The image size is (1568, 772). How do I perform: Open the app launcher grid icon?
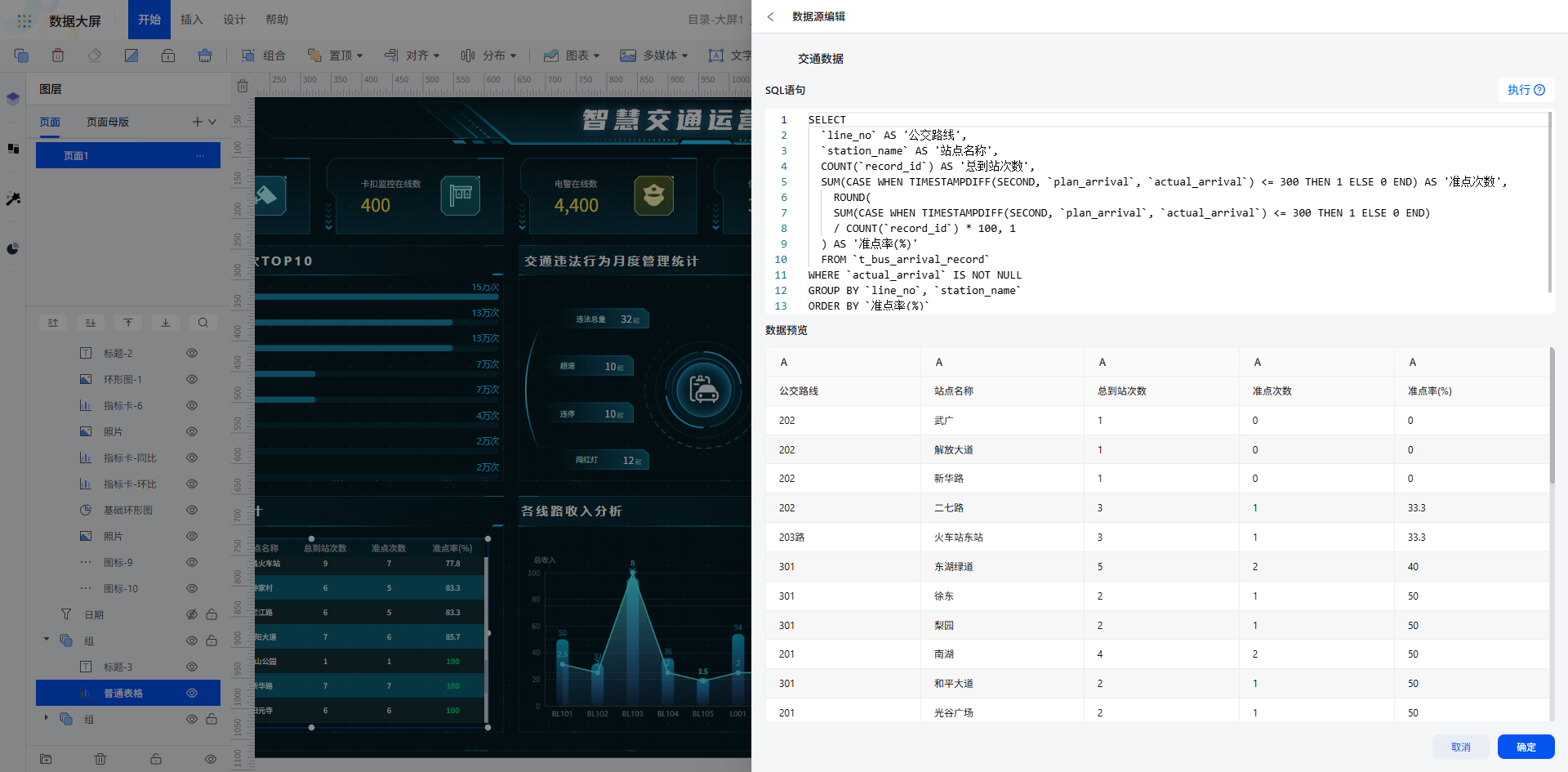tap(24, 21)
